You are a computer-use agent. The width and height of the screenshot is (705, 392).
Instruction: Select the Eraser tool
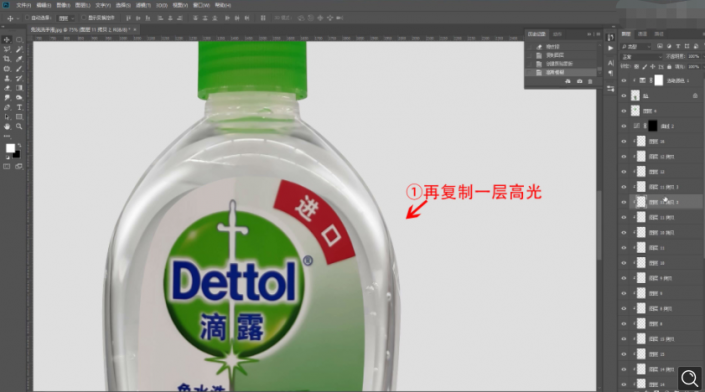[7, 88]
